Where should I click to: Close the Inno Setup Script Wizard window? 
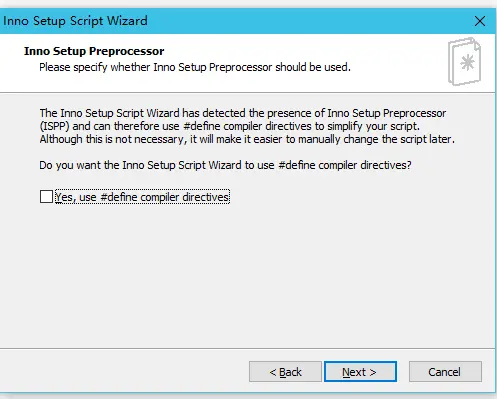(x=480, y=21)
